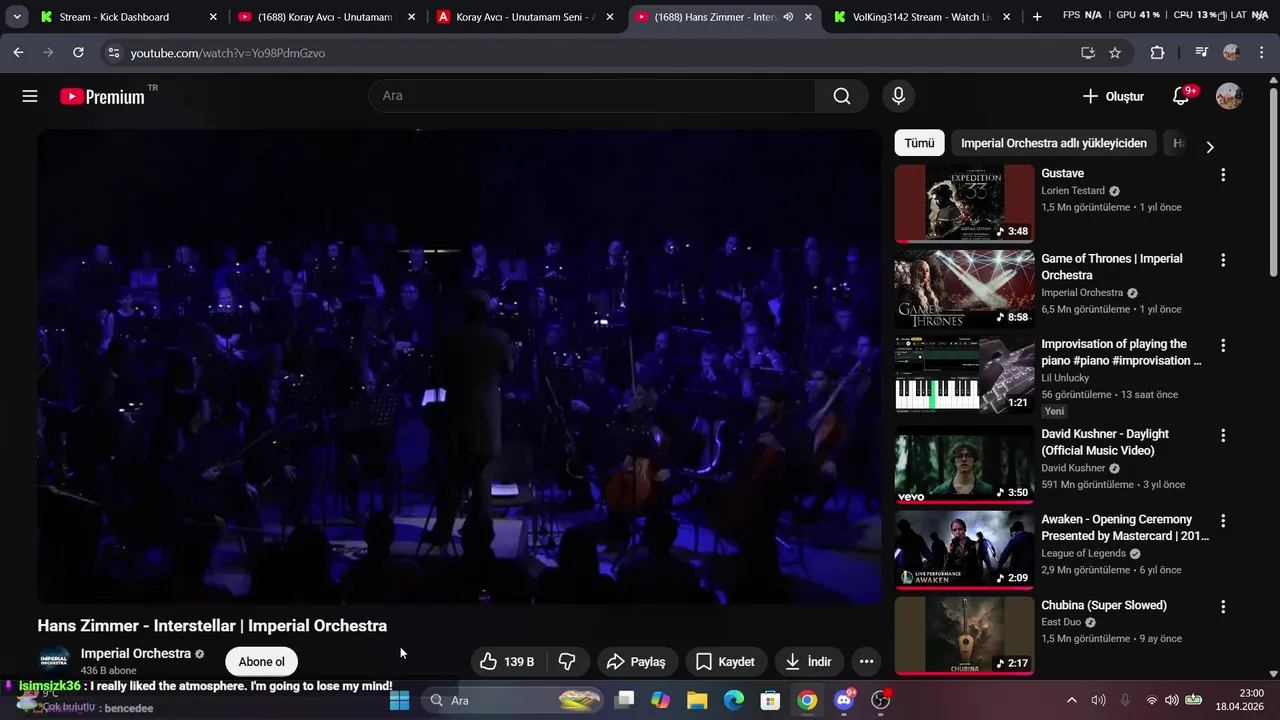The image size is (1280, 720).
Task: Click the search magnifier button
Action: (x=842, y=96)
